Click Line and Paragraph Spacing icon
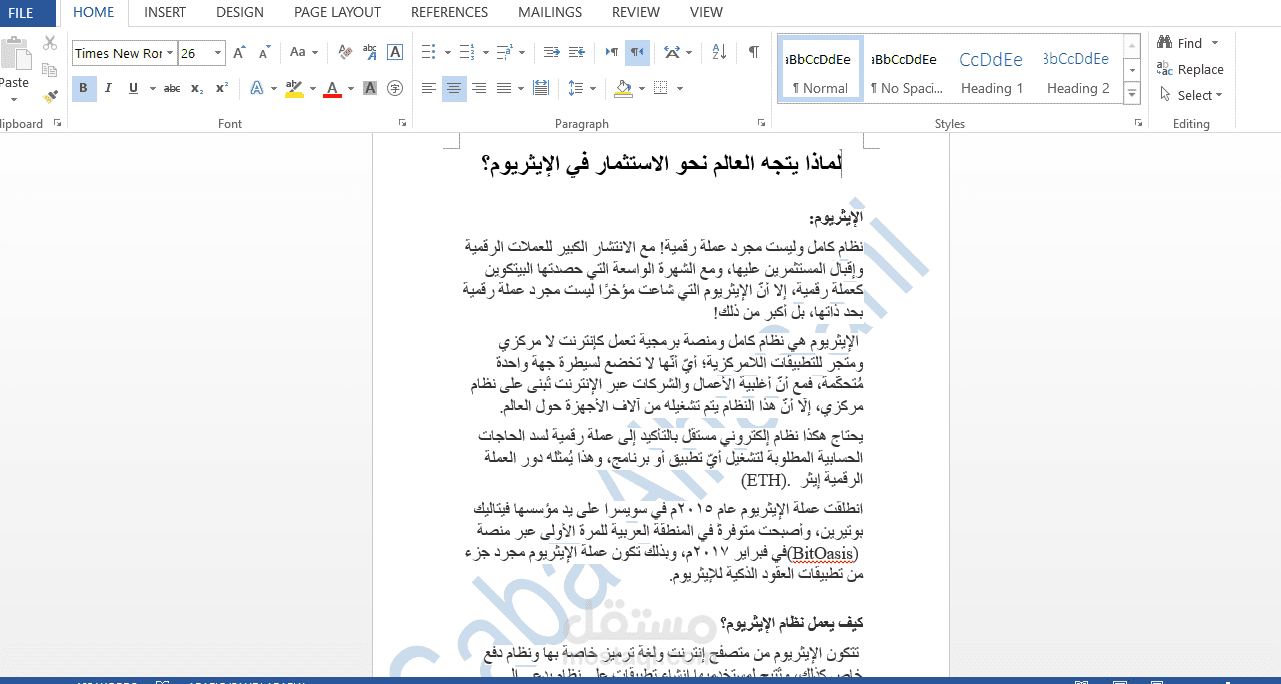 [576, 88]
